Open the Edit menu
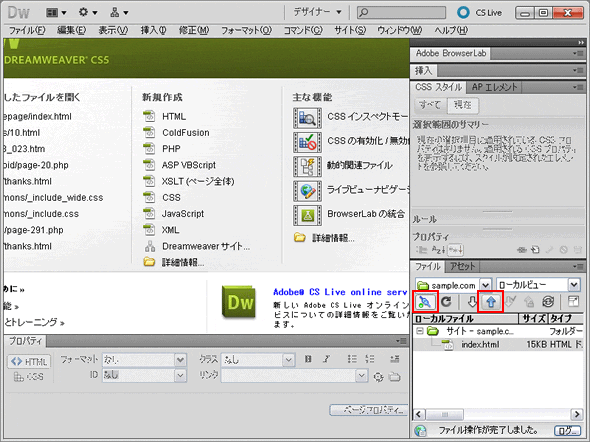590x442 pixels. click(71, 30)
